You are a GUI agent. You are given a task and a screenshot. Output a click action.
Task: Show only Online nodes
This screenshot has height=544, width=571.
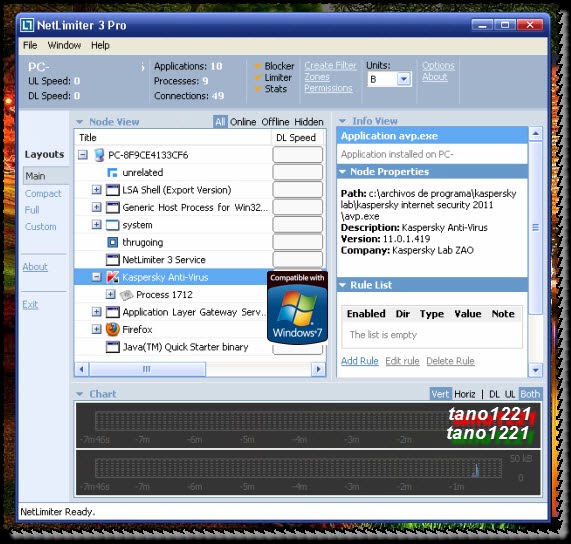coord(243,122)
